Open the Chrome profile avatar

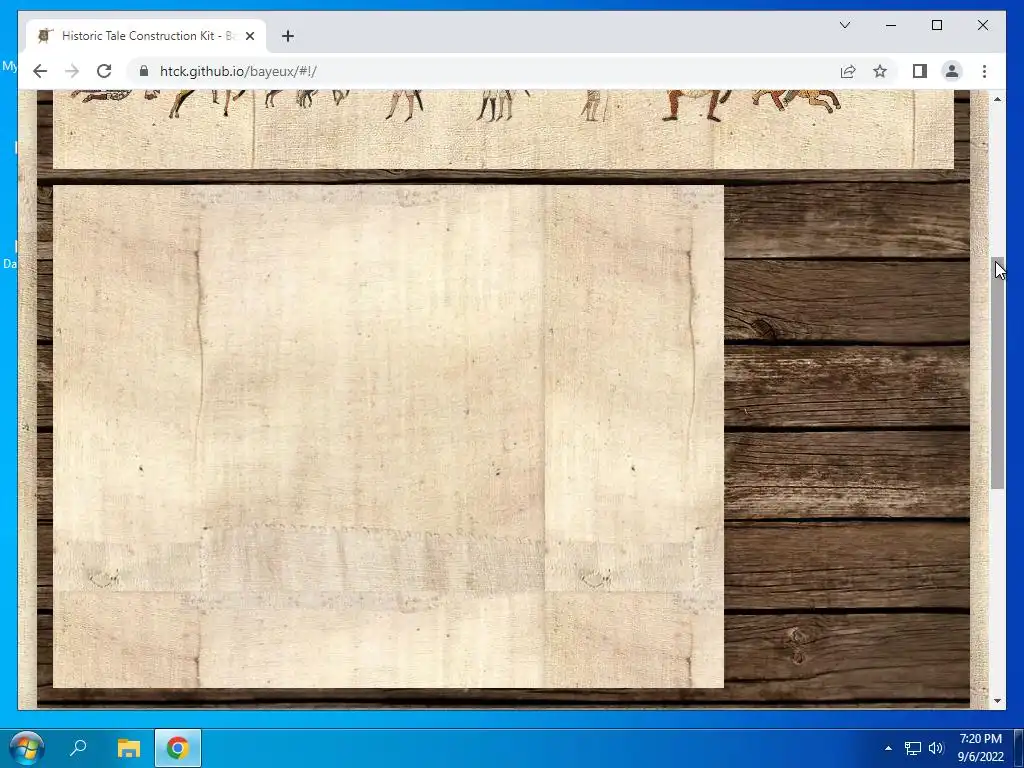point(952,71)
